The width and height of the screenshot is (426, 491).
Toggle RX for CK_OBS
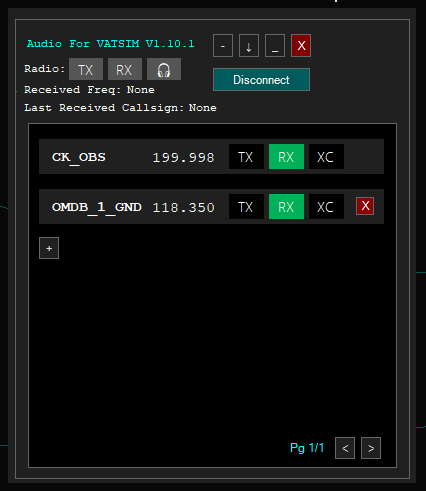pos(286,157)
